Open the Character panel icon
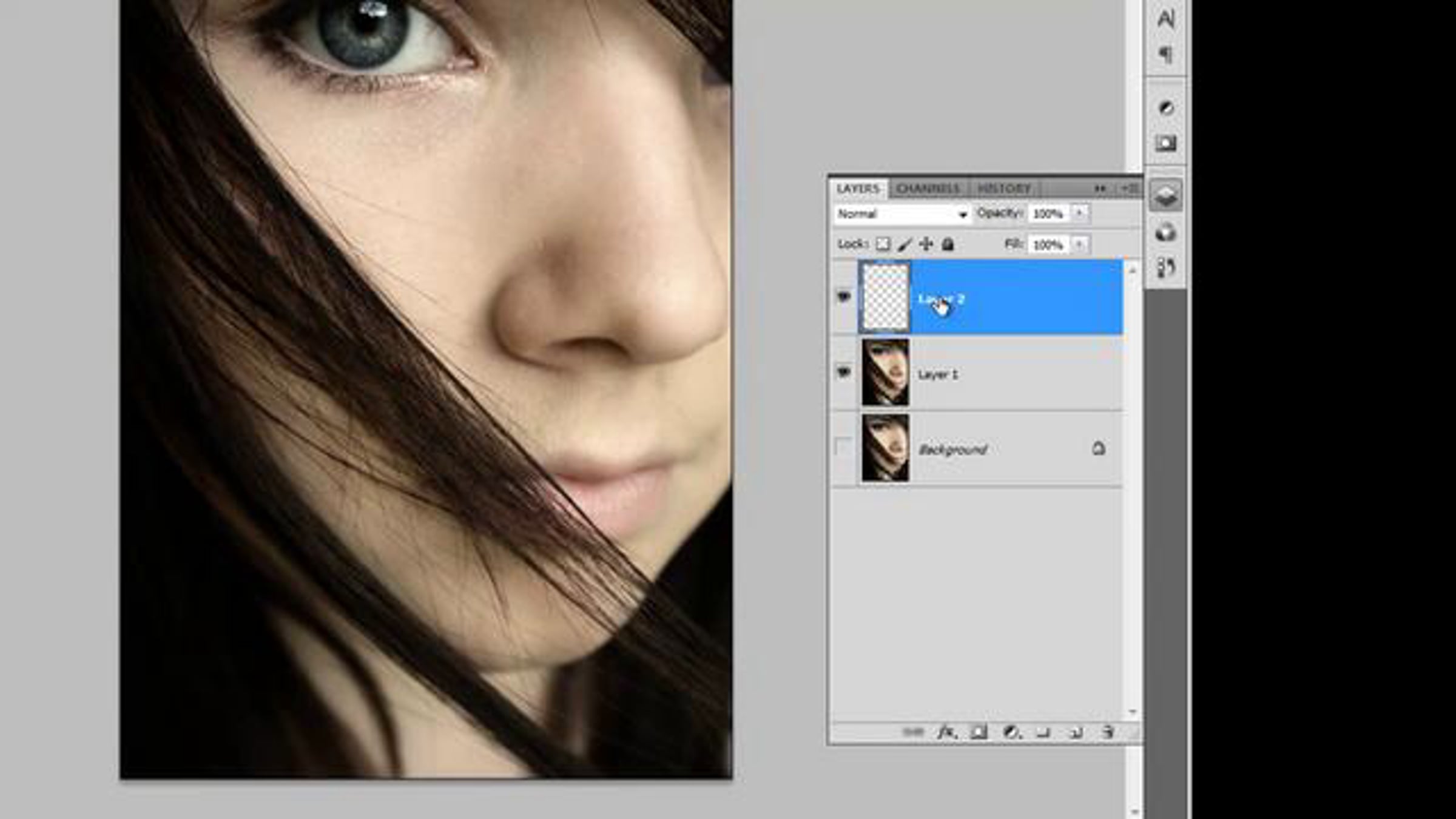Image resolution: width=1456 pixels, height=819 pixels. tap(1165, 19)
